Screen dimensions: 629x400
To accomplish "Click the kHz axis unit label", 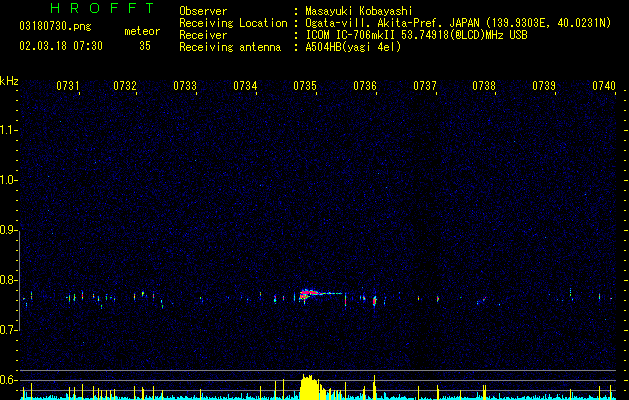I will tap(9, 81).
